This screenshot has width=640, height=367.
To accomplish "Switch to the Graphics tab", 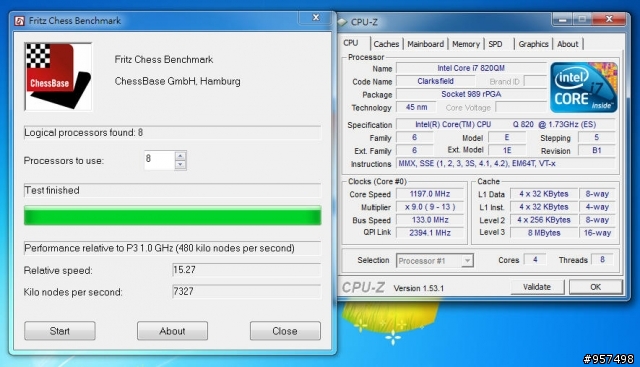I will [533, 44].
